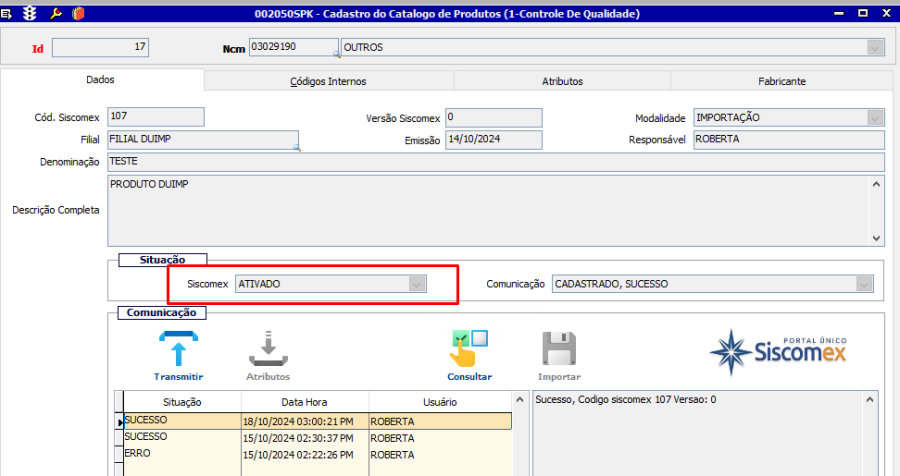Click the Versão Siscomex field

click(494, 118)
